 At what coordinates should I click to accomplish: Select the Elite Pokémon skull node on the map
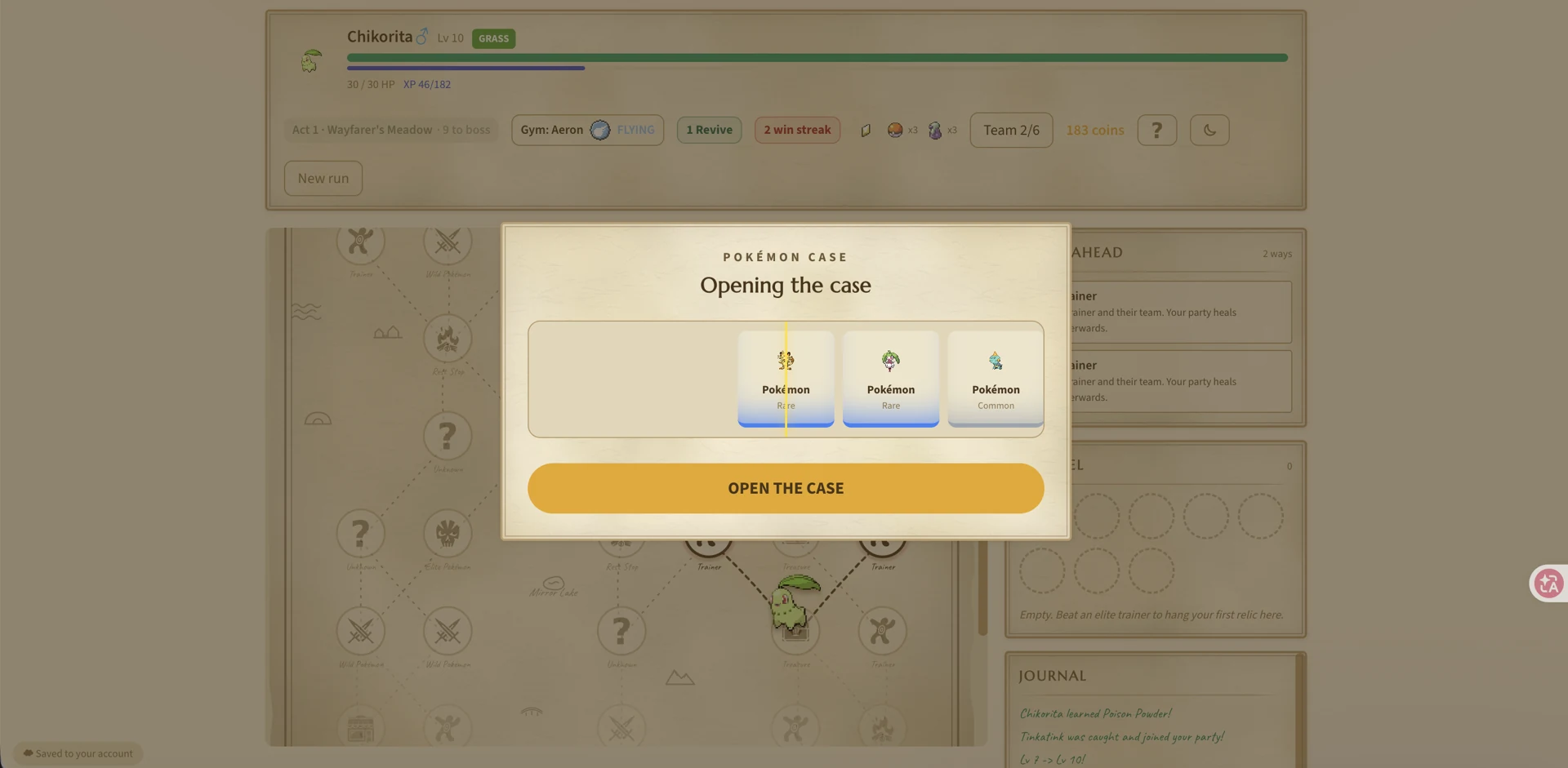click(448, 534)
